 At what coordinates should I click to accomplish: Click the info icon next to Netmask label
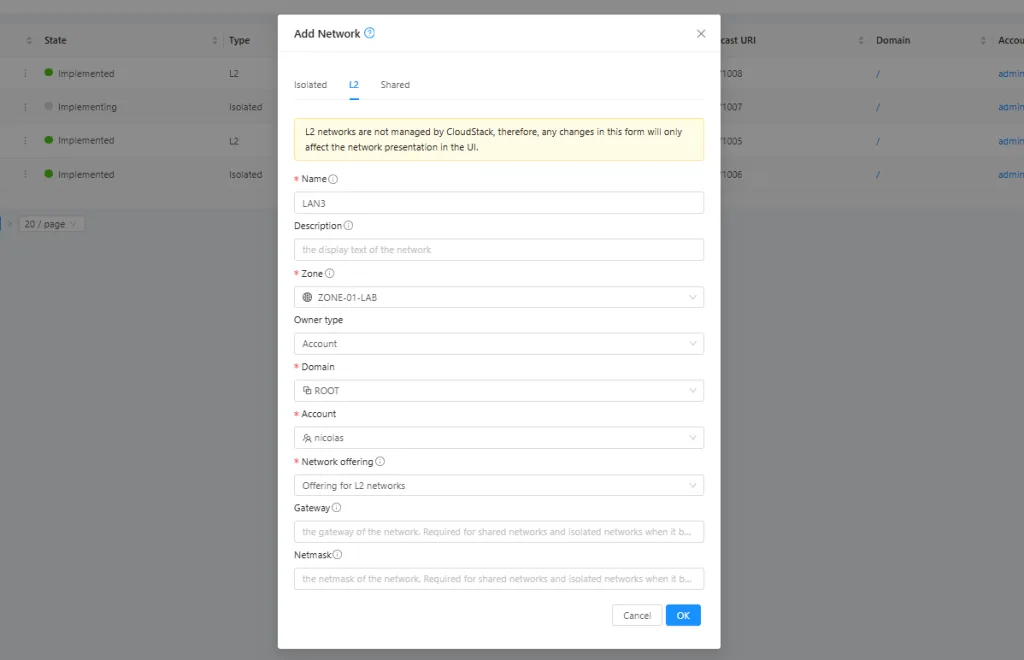pos(337,555)
